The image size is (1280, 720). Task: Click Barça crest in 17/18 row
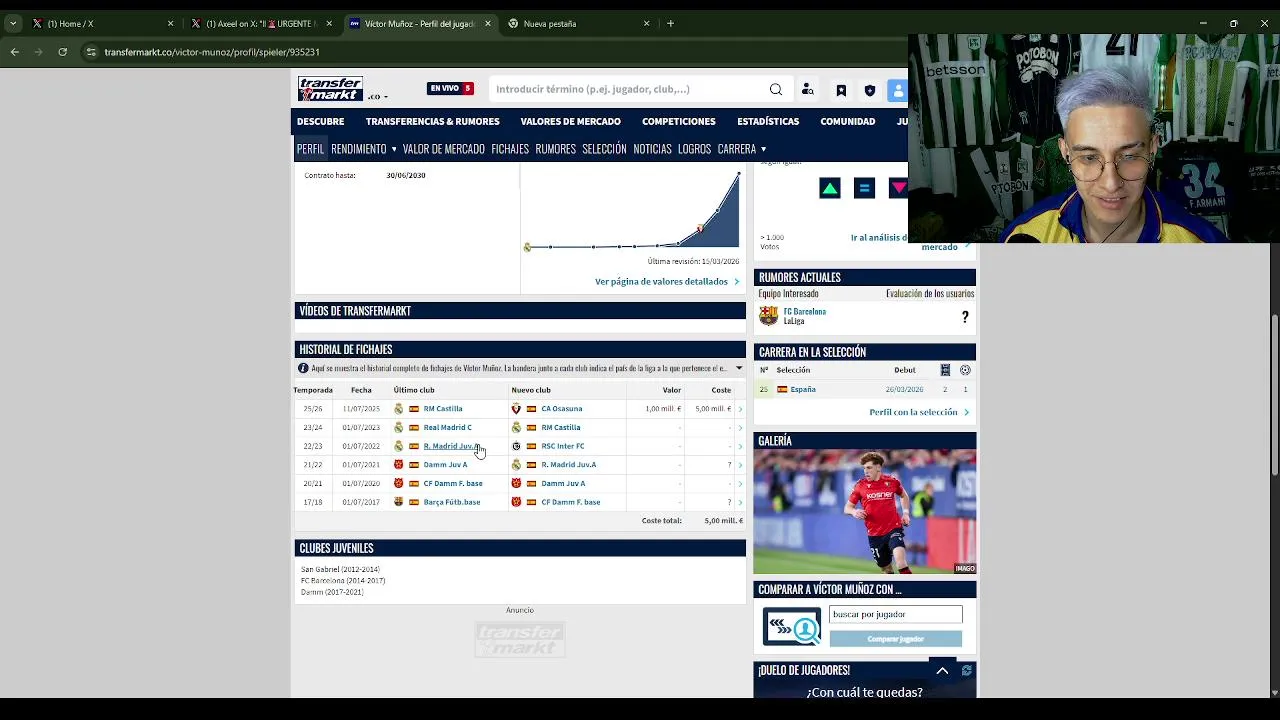(398, 502)
